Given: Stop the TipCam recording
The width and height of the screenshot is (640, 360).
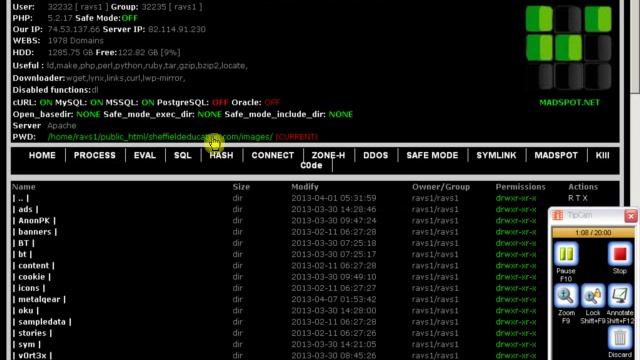Looking at the screenshot, I should click(620, 254).
